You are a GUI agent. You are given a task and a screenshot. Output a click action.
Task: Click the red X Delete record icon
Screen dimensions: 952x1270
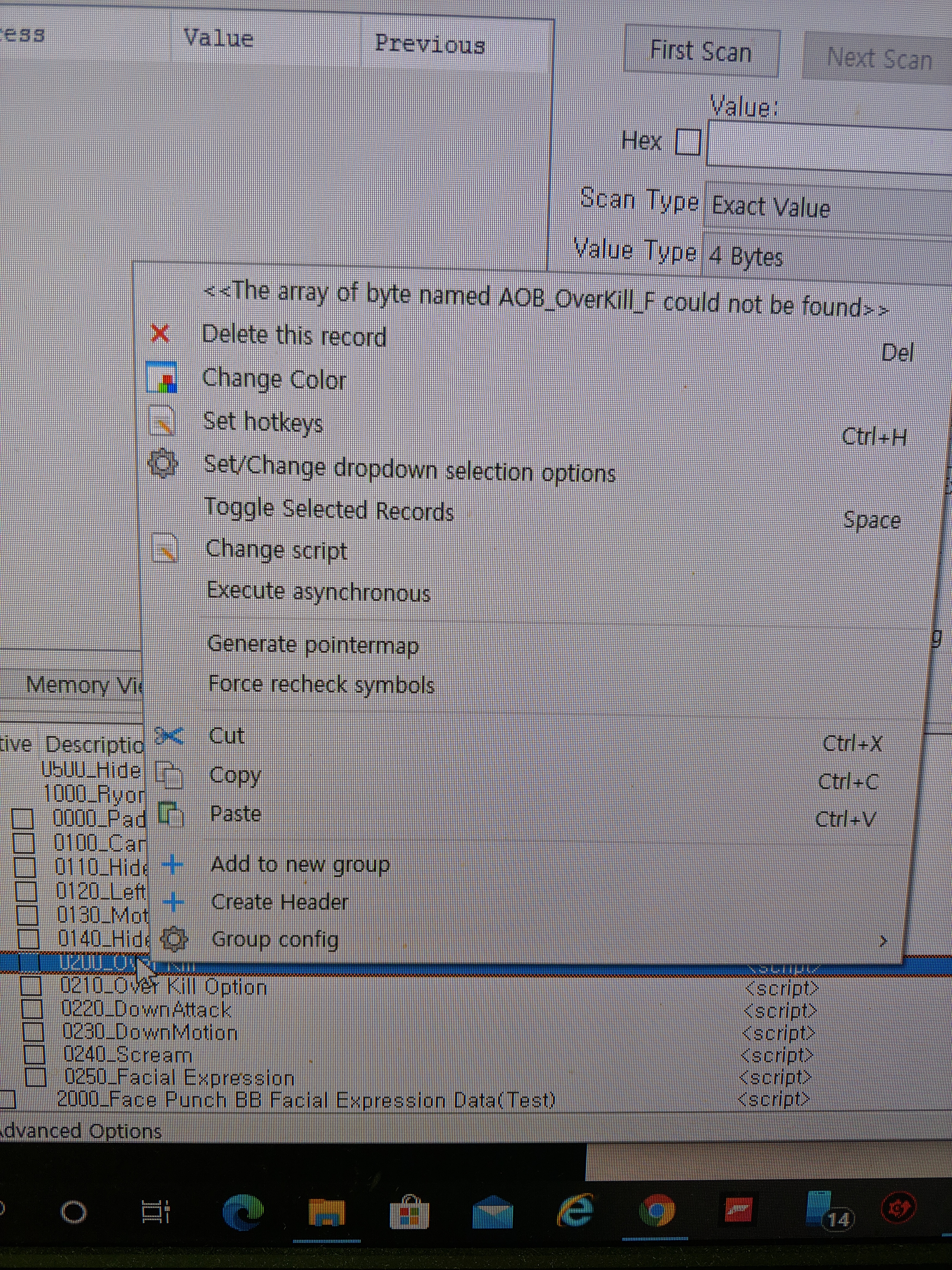coord(159,334)
